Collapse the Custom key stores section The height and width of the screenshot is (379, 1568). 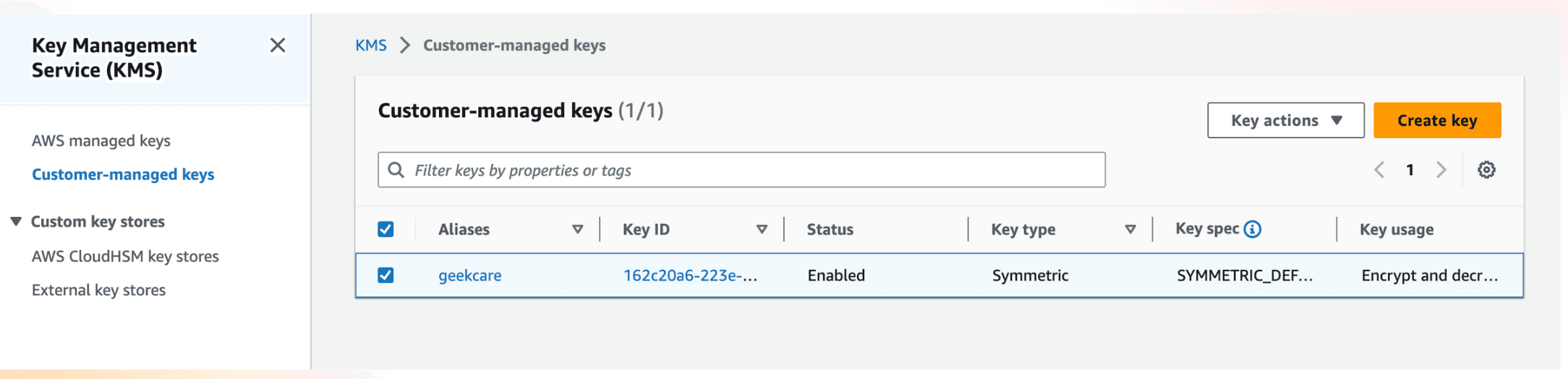tap(16, 221)
